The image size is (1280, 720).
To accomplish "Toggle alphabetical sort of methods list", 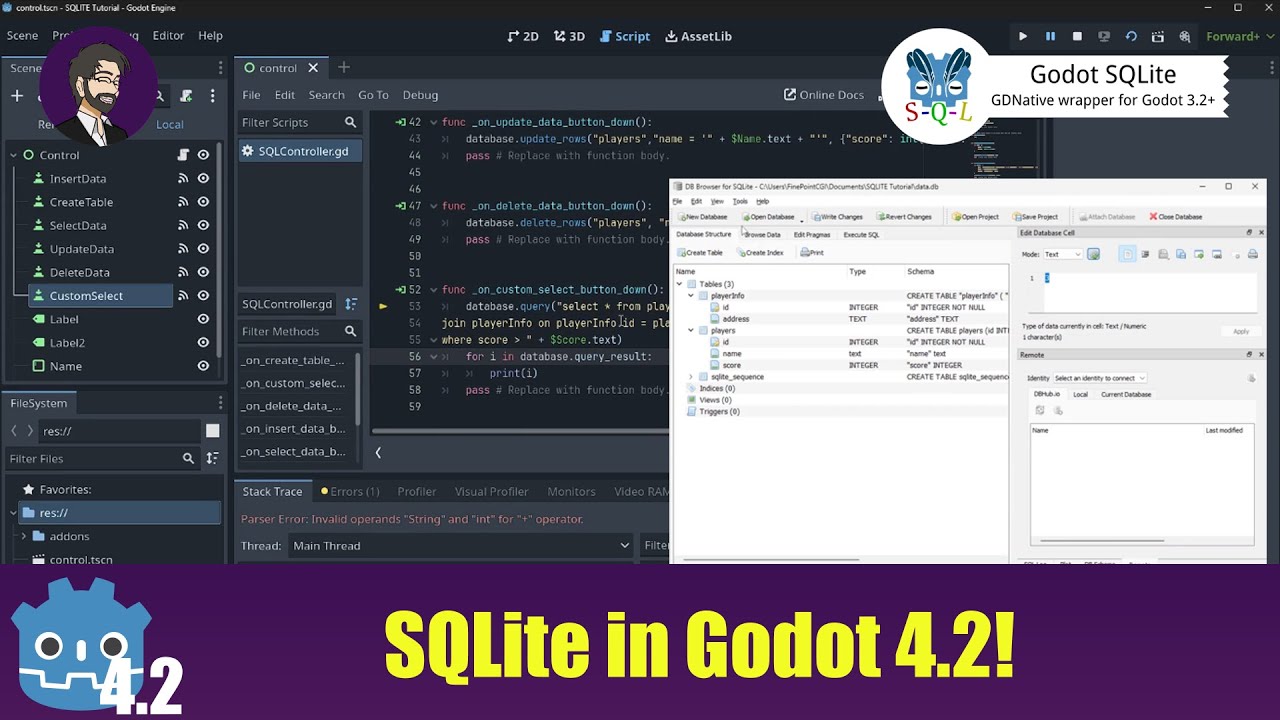I will point(351,304).
